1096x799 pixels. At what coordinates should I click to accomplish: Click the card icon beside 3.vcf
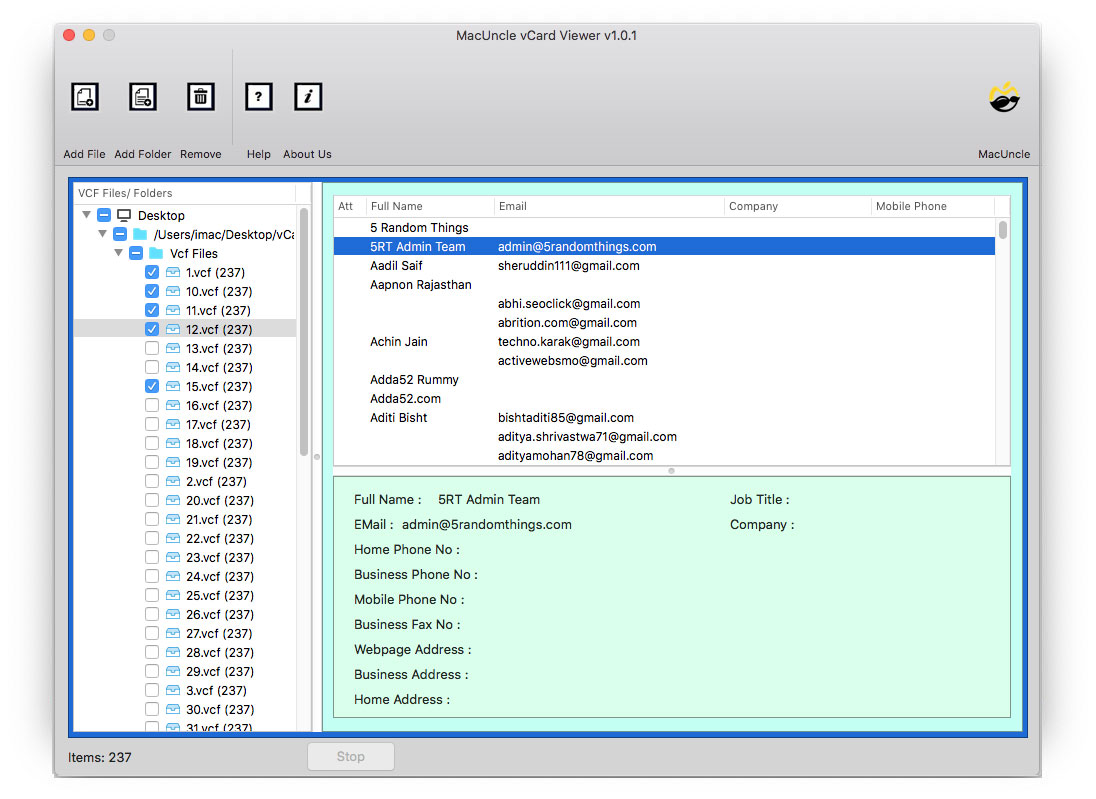[173, 690]
